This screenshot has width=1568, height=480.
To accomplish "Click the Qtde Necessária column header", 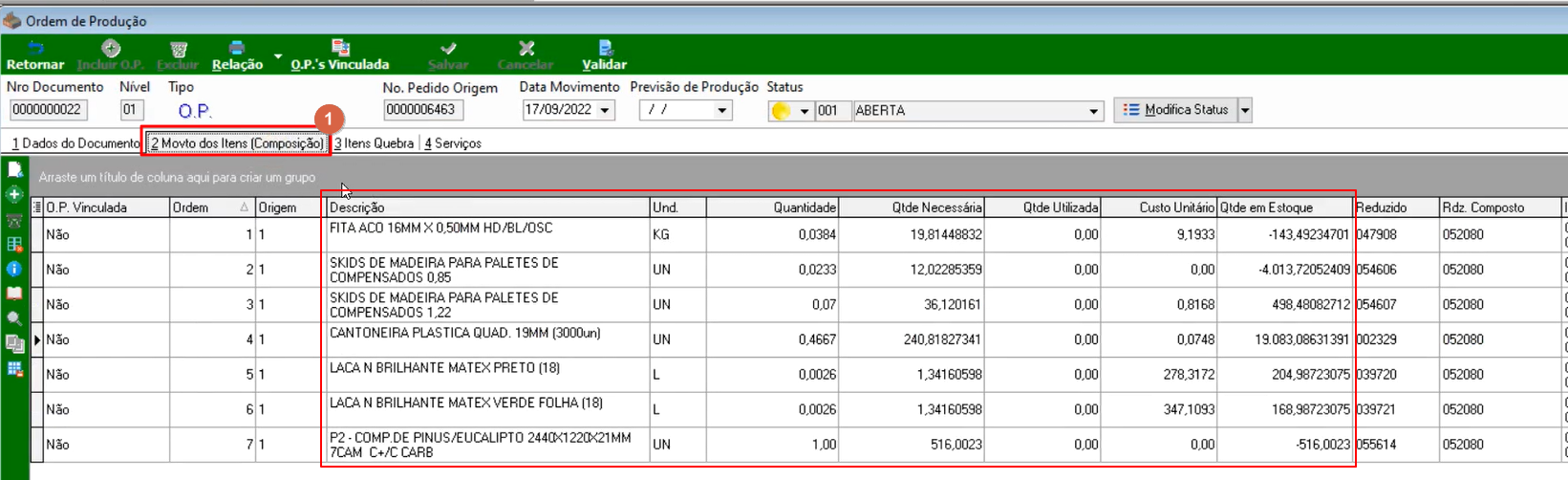I will coord(912,207).
